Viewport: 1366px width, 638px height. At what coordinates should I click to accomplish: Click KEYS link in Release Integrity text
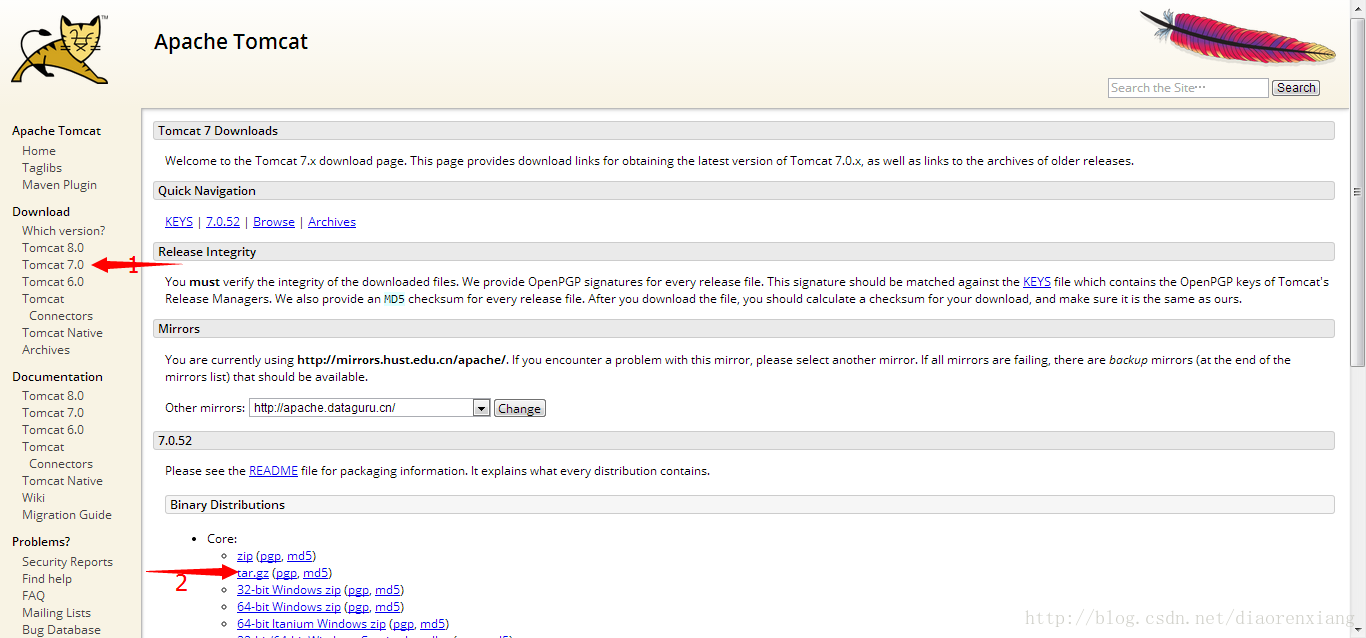pos(1037,282)
